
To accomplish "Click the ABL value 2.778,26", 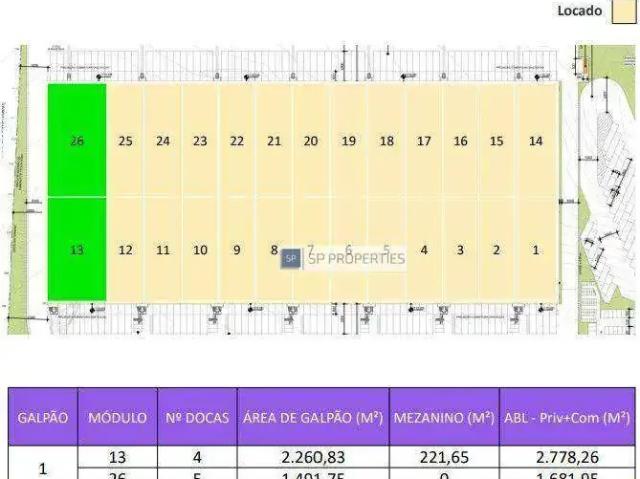I will (x=567, y=457).
